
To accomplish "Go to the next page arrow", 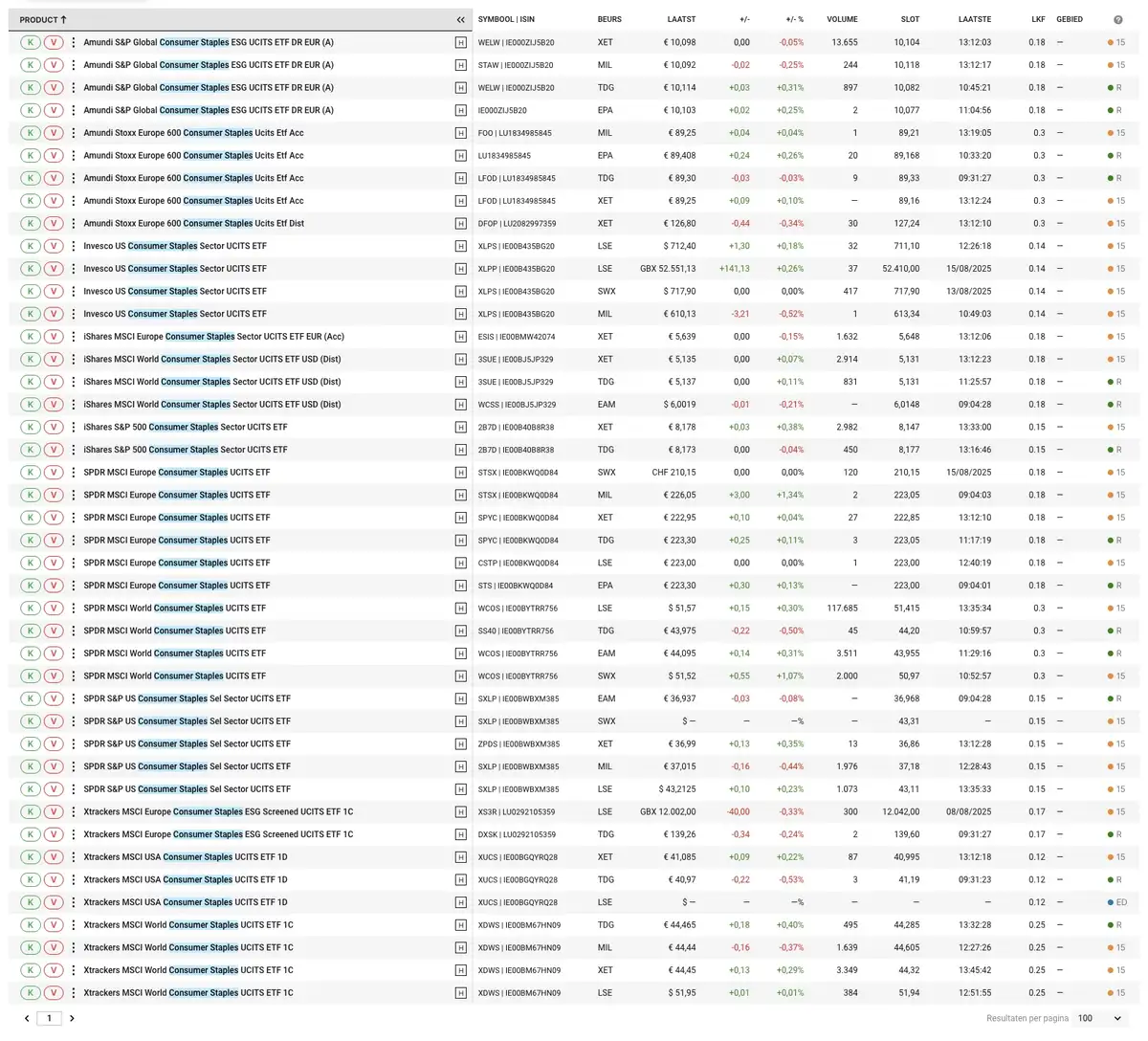I will tap(72, 1018).
